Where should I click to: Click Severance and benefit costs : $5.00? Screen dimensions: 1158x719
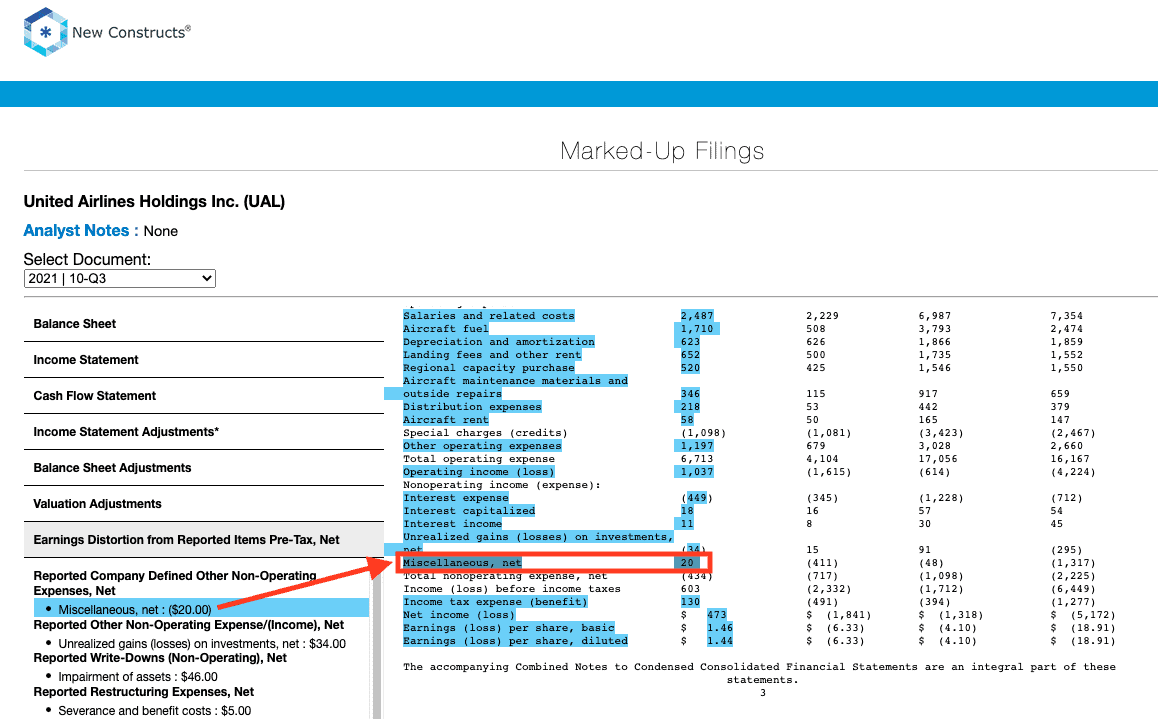click(154, 711)
